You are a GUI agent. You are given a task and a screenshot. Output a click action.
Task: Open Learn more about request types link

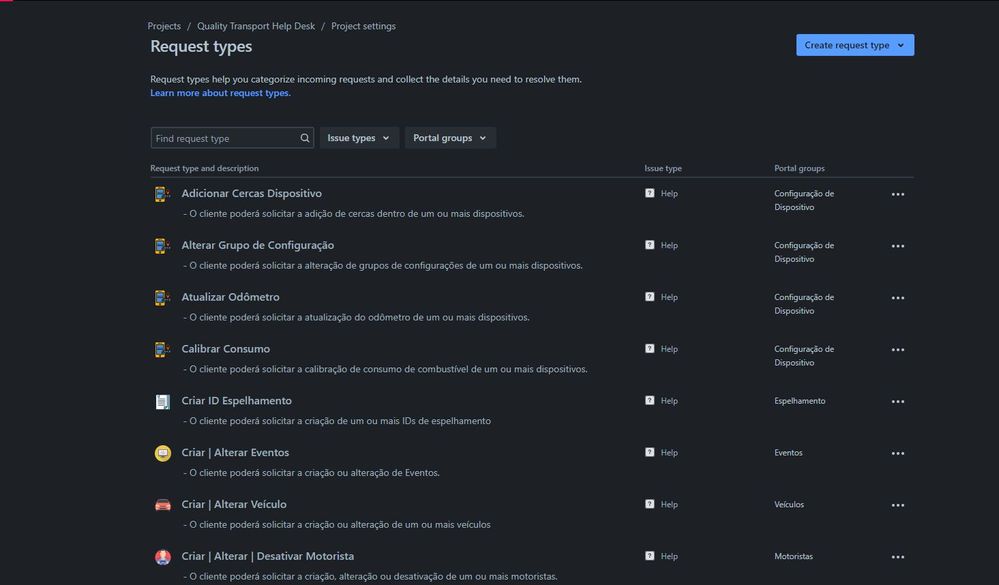(x=220, y=93)
